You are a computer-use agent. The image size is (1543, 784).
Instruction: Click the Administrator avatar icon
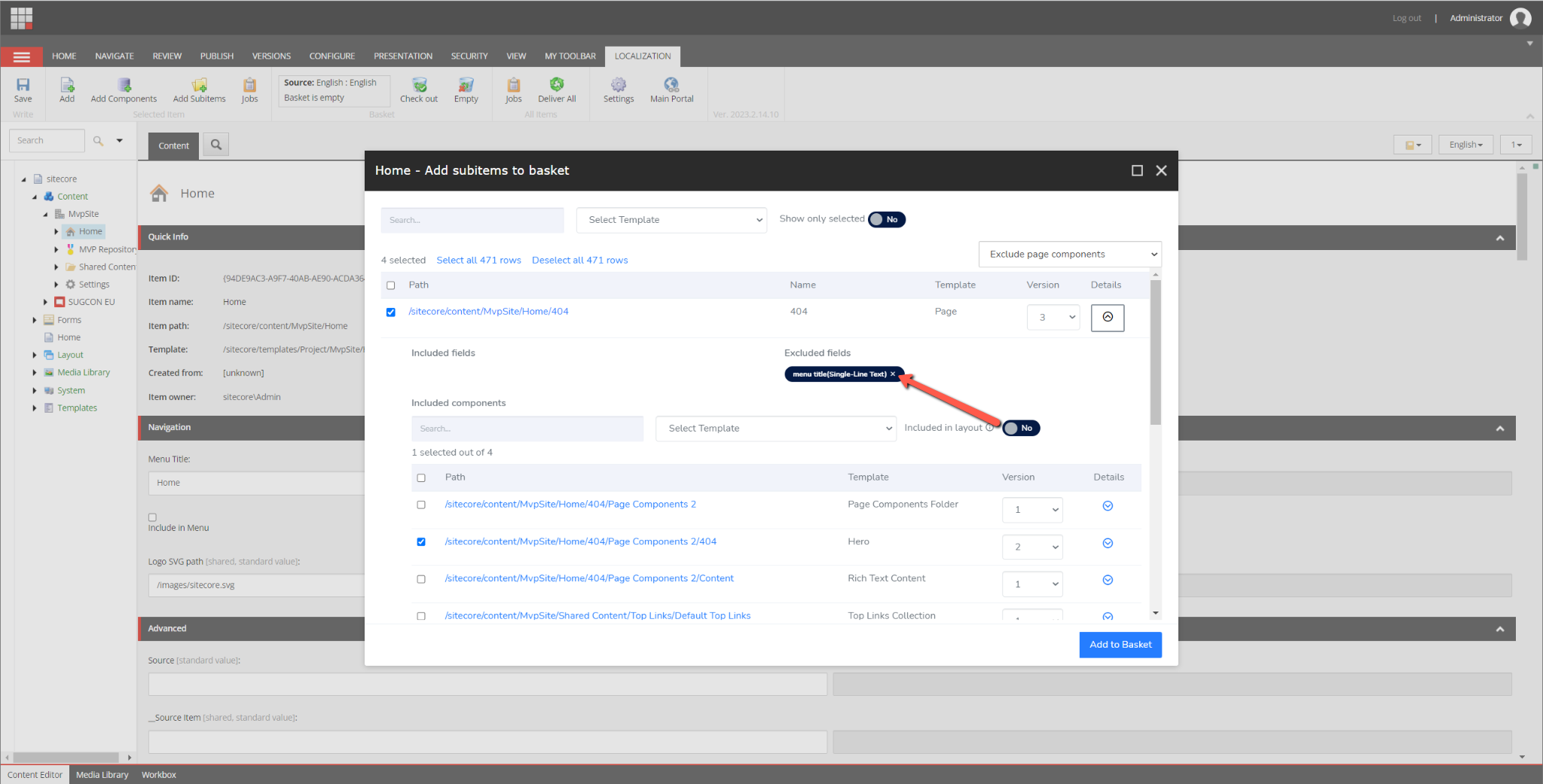point(1520,18)
